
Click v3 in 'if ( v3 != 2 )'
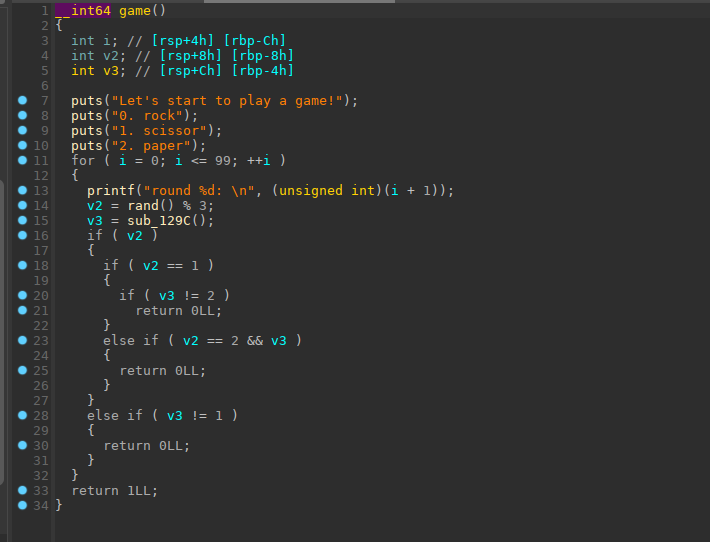coord(167,296)
